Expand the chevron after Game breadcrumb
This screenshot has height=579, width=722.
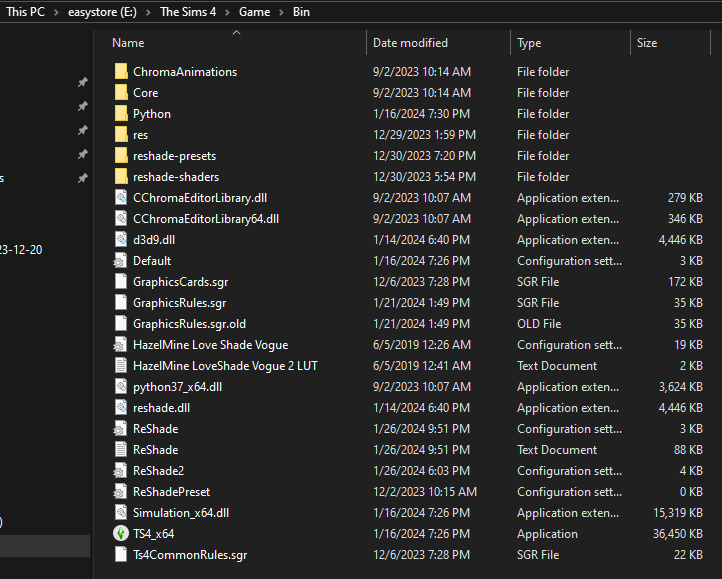click(x=281, y=12)
